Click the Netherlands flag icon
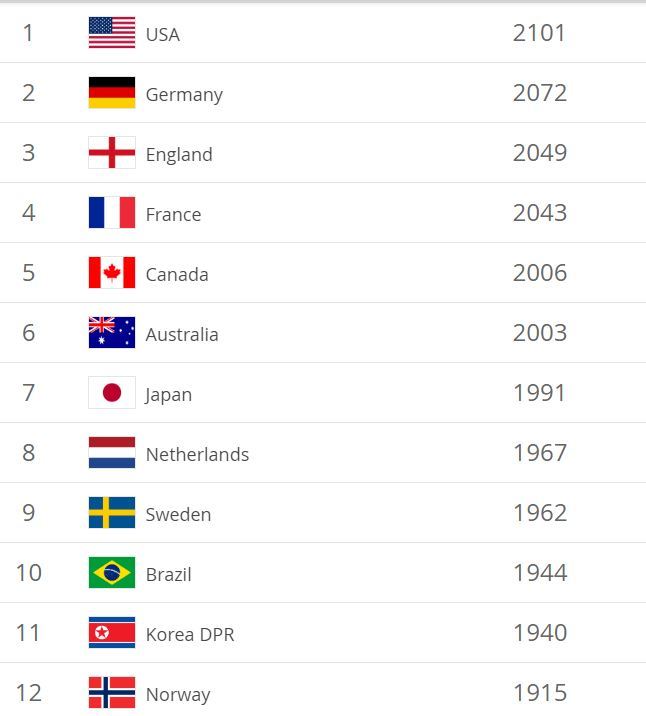This screenshot has height=716, width=646. (112, 453)
